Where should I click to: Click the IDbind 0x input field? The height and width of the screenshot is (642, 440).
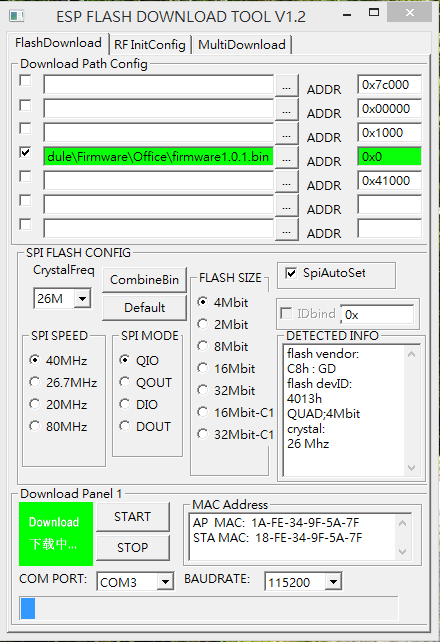click(377, 314)
